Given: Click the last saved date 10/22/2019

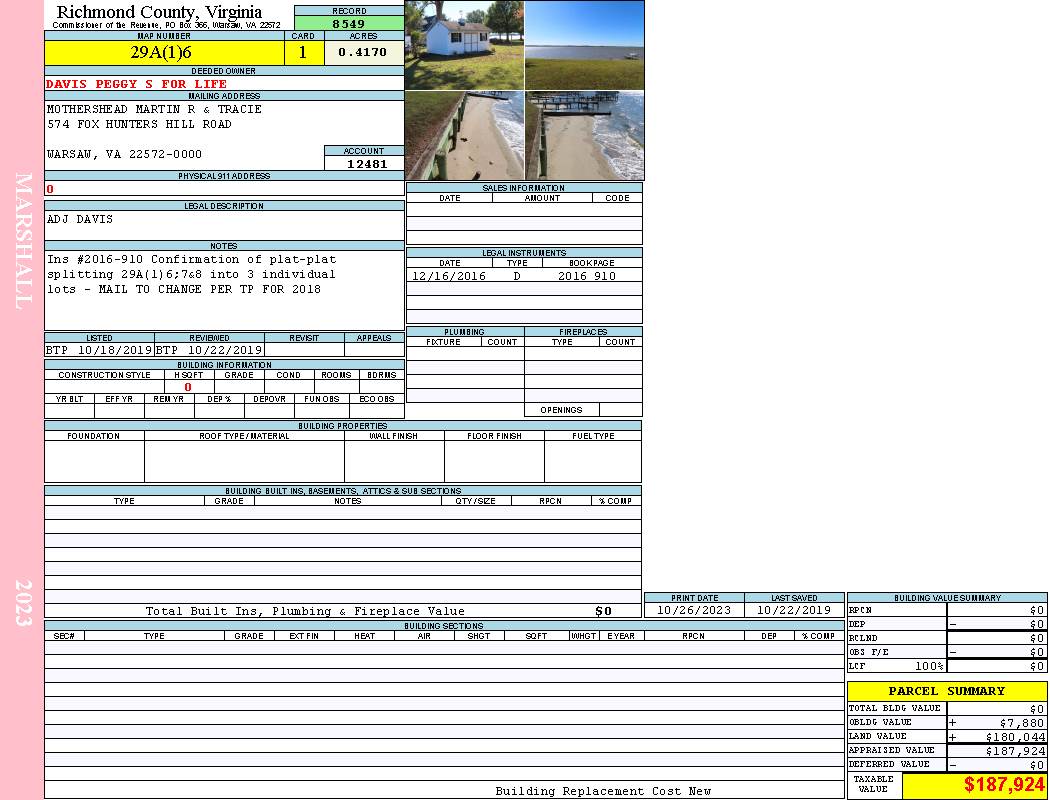Looking at the screenshot, I should click(794, 610).
